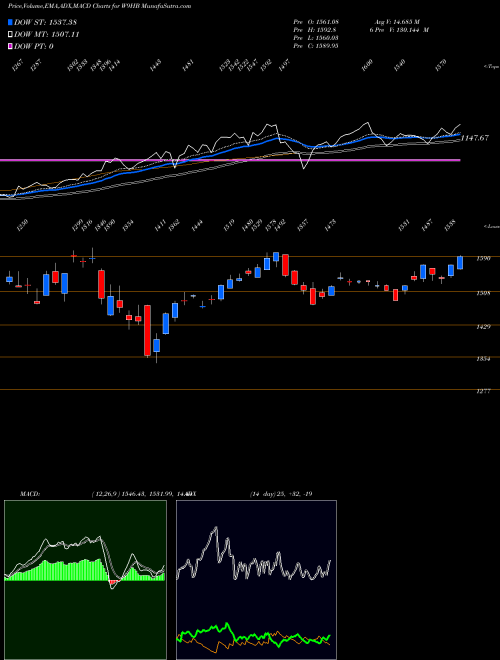The width and height of the screenshot is (500, 660).
Task: Click the '<Tops' label at right edge
Action: click(x=491, y=67)
